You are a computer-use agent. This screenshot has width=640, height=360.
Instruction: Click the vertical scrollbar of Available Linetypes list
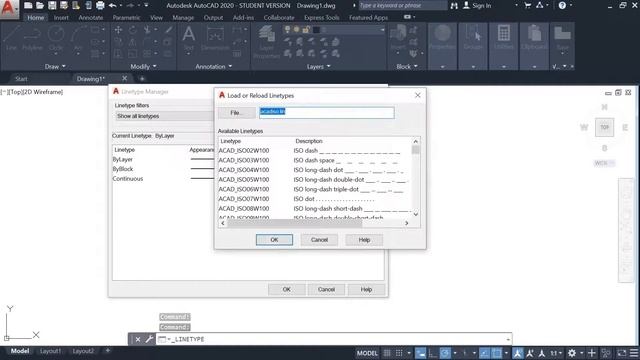pyautogui.click(x=416, y=178)
